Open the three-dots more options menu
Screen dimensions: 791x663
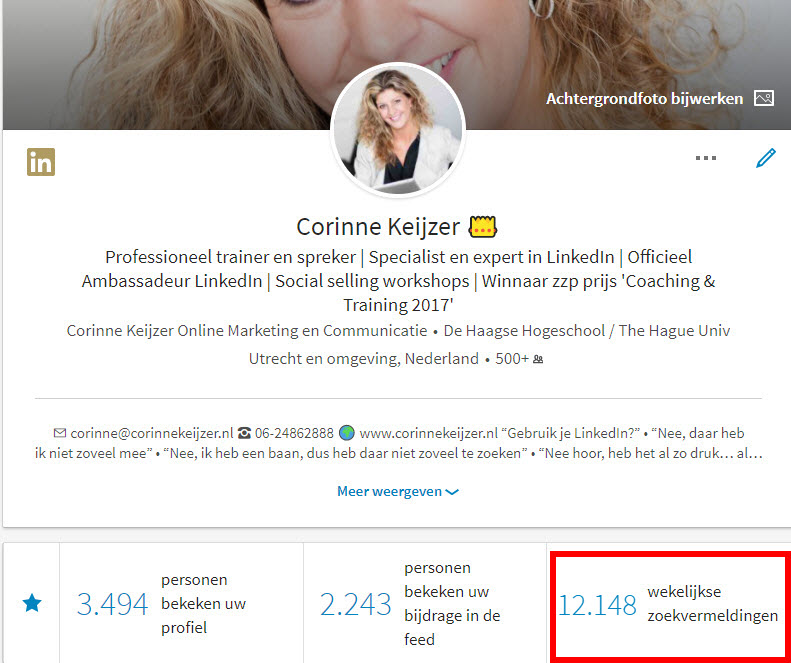[706, 158]
